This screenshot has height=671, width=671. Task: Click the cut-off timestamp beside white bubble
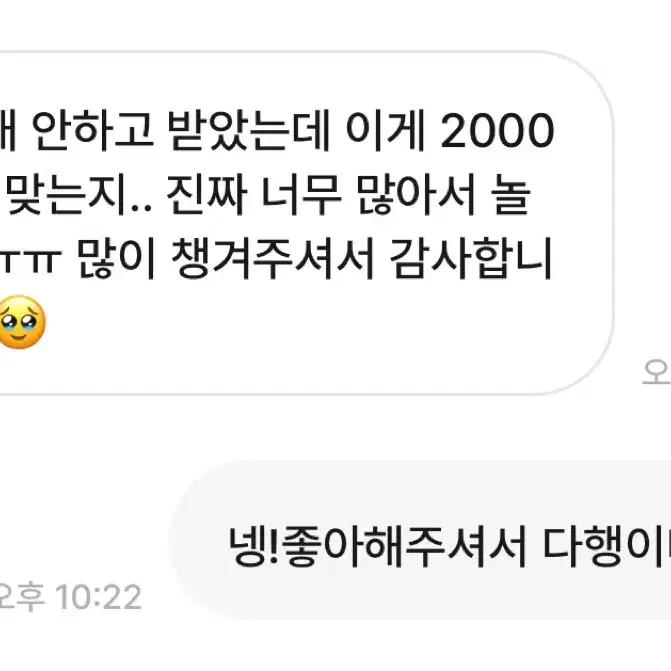[x=656, y=372]
